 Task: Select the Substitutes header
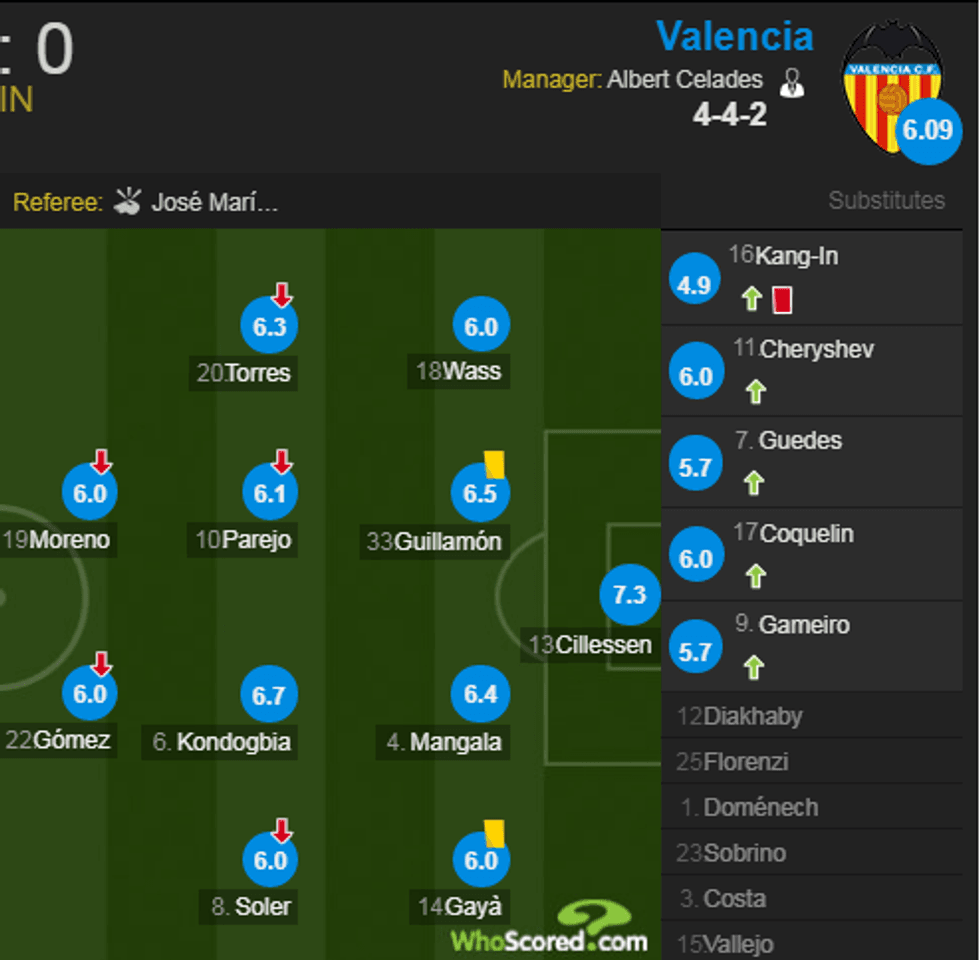click(886, 200)
